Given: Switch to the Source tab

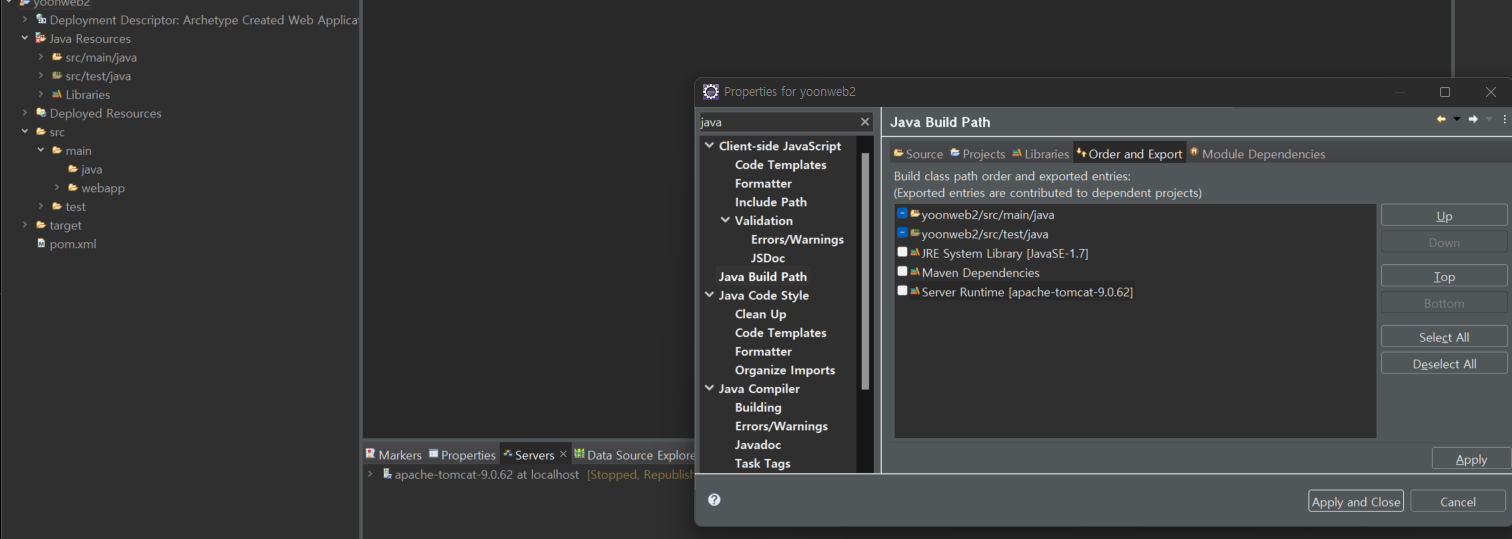Looking at the screenshot, I should (x=918, y=153).
